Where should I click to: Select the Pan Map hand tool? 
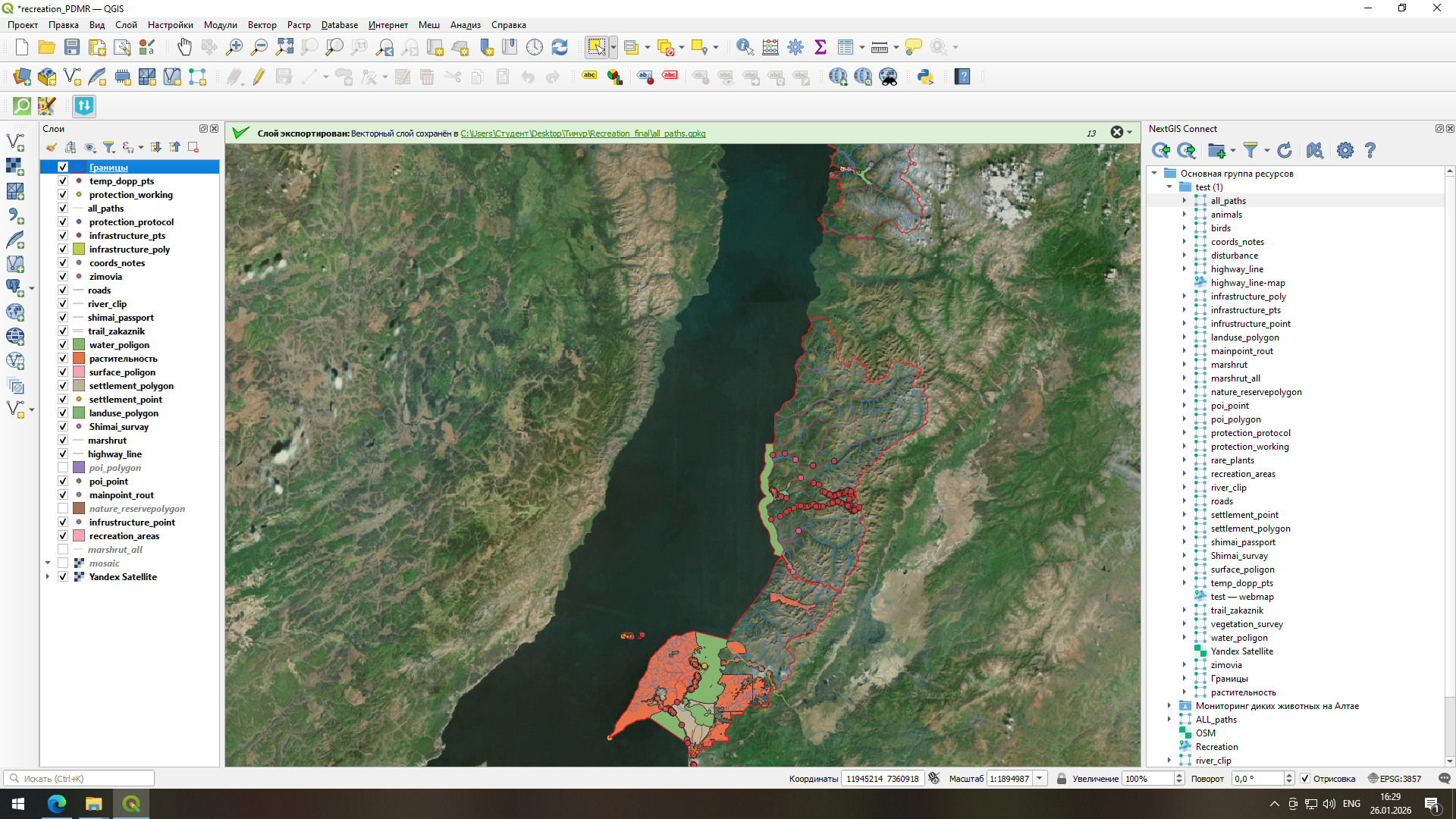click(x=184, y=47)
